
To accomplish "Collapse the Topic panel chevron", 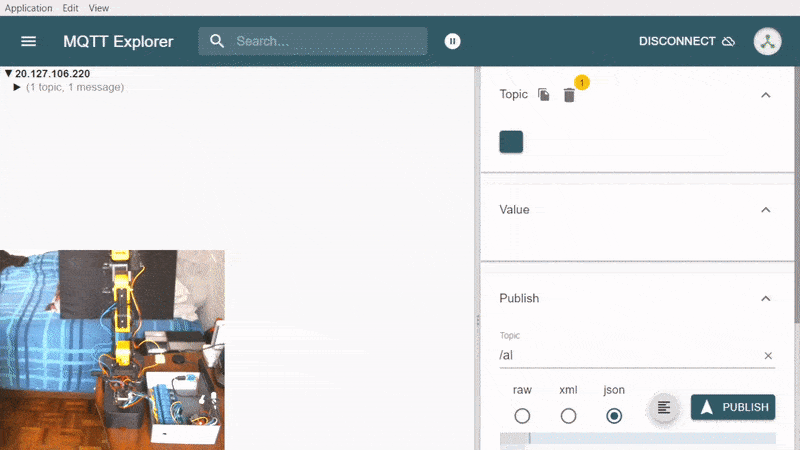I will (x=765, y=95).
